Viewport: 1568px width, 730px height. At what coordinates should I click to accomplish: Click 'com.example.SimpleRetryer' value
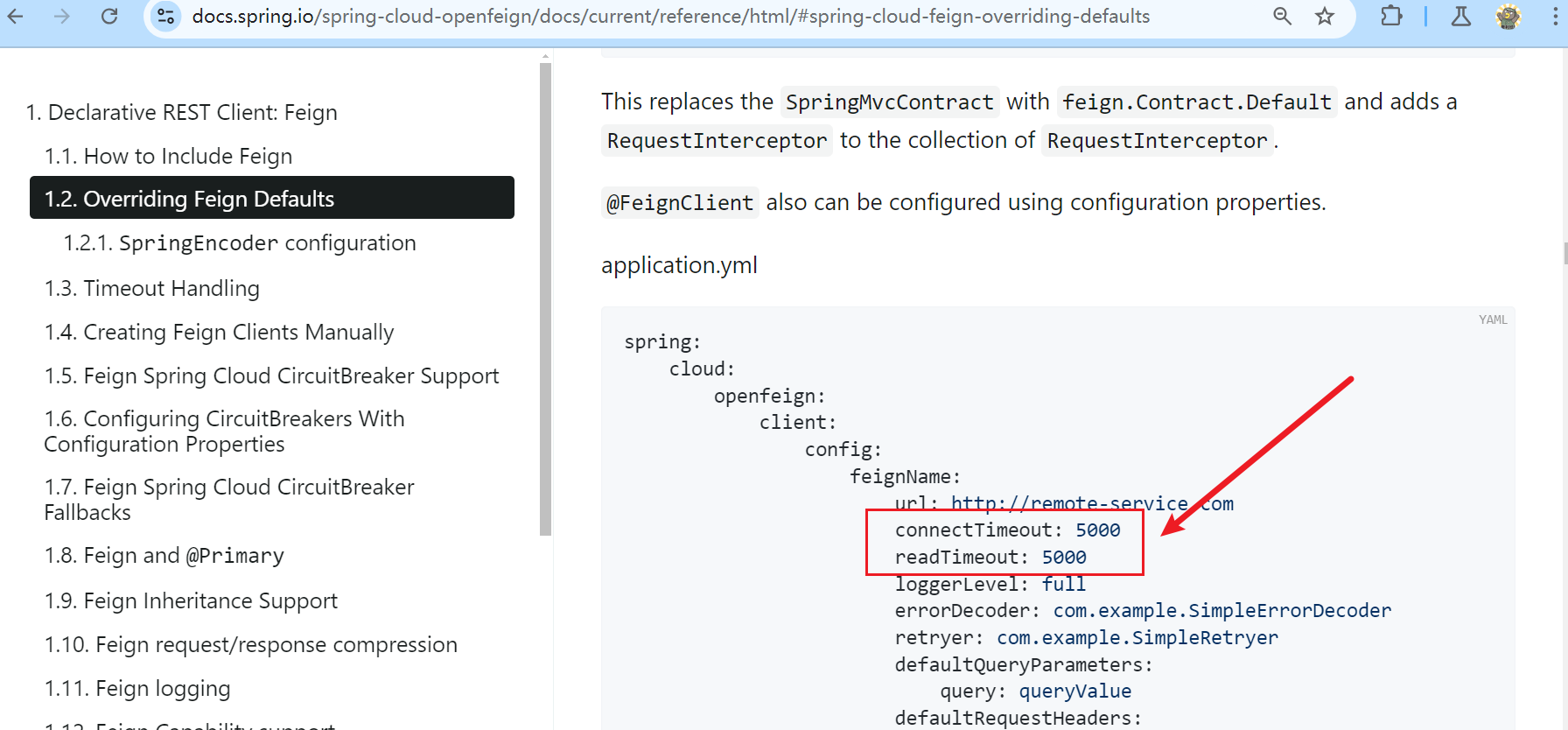tap(1137, 638)
